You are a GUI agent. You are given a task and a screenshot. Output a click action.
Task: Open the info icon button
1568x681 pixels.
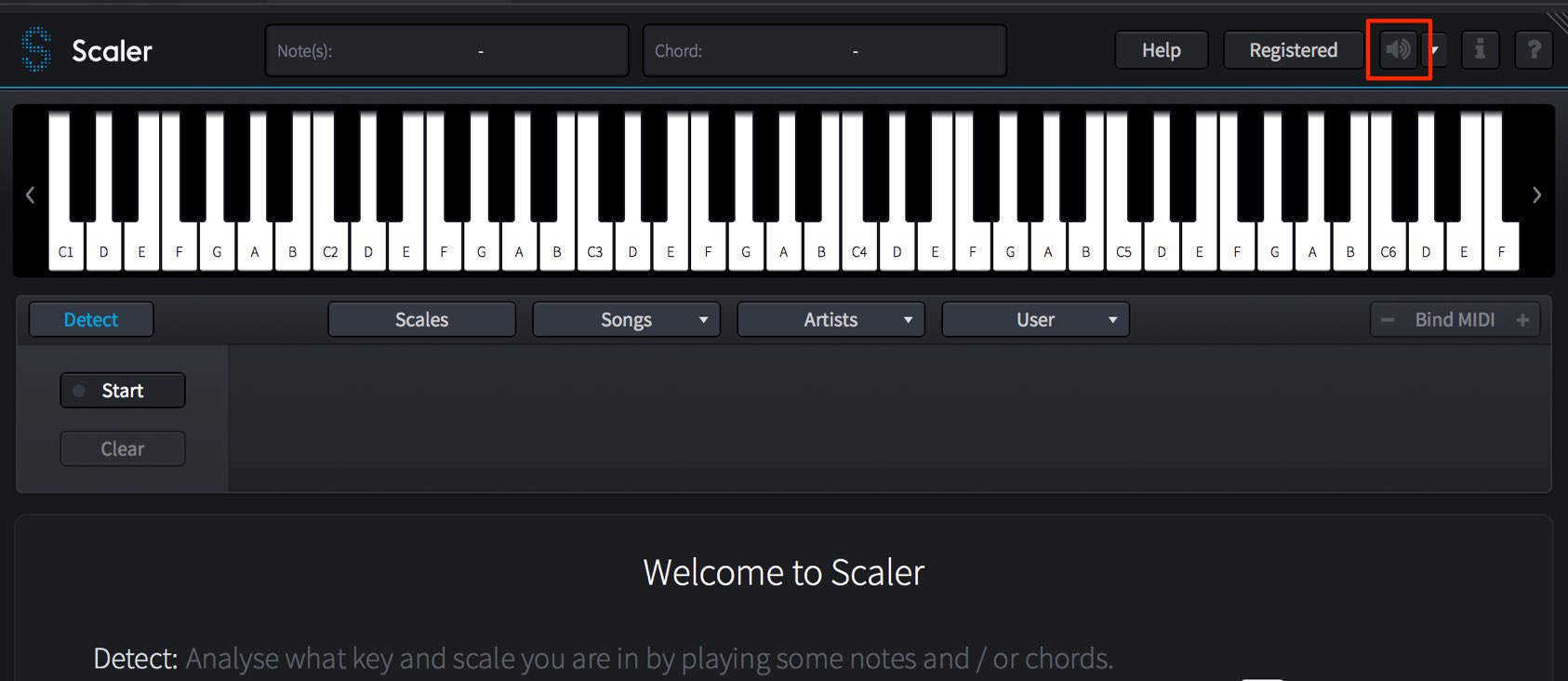tap(1480, 49)
